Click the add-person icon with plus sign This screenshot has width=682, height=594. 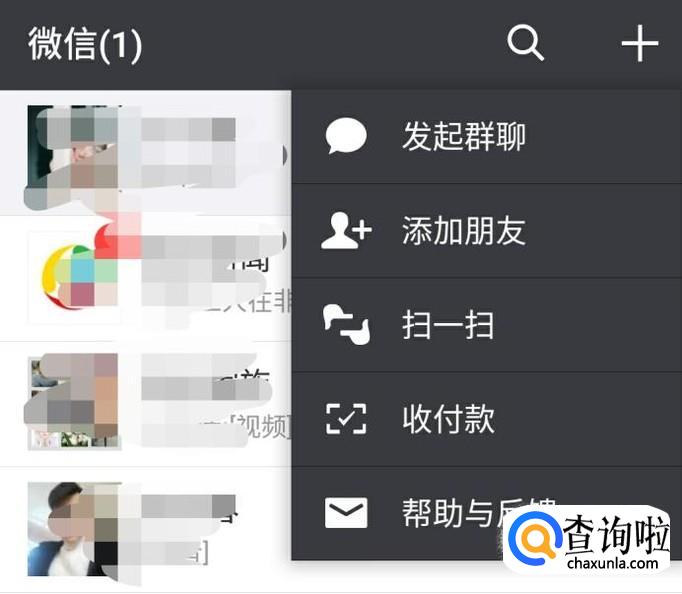pyautogui.click(x=346, y=230)
